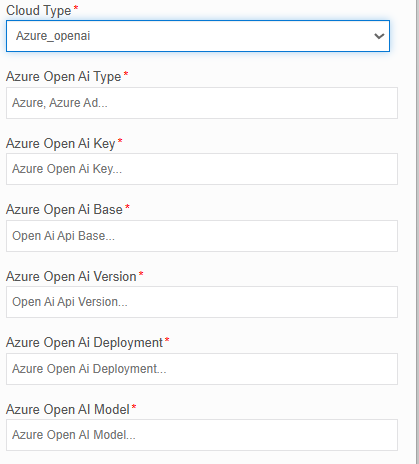Click the Azure Open Ai Version input
Screen dimensions: 419x464
point(202,302)
